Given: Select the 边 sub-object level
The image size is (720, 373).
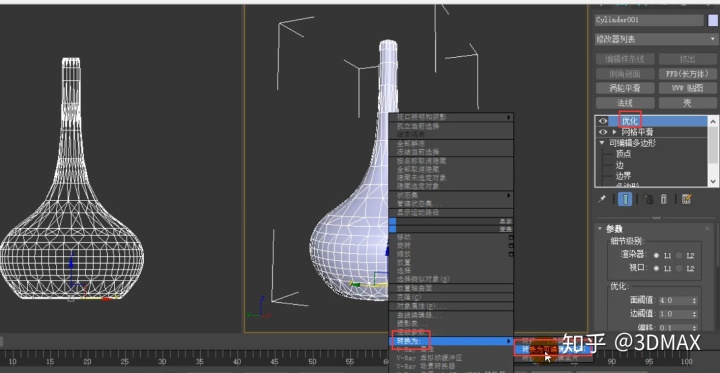Looking at the screenshot, I should click(619, 165).
